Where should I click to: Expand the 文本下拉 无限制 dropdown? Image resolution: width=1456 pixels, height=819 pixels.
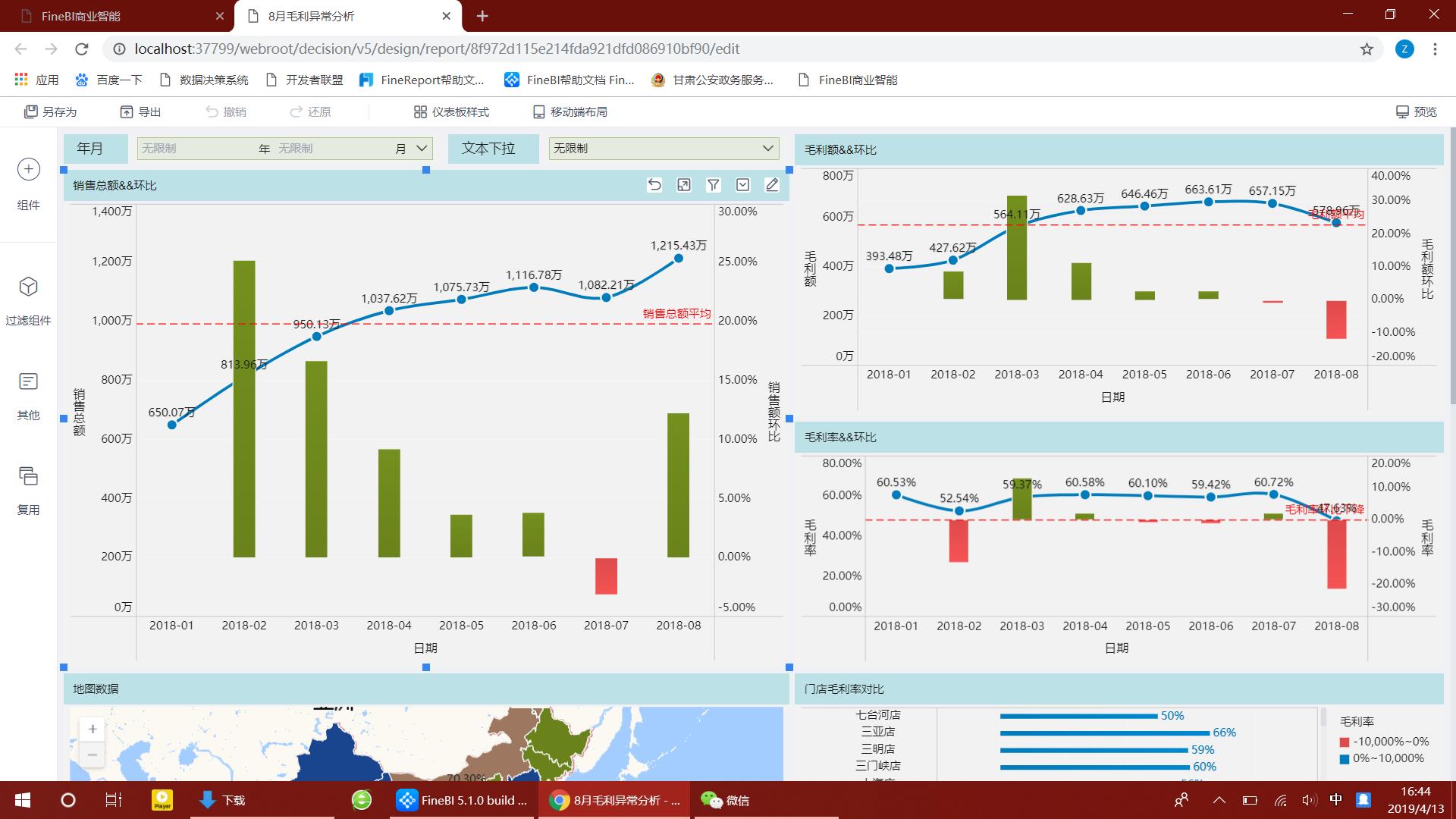click(767, 149)
